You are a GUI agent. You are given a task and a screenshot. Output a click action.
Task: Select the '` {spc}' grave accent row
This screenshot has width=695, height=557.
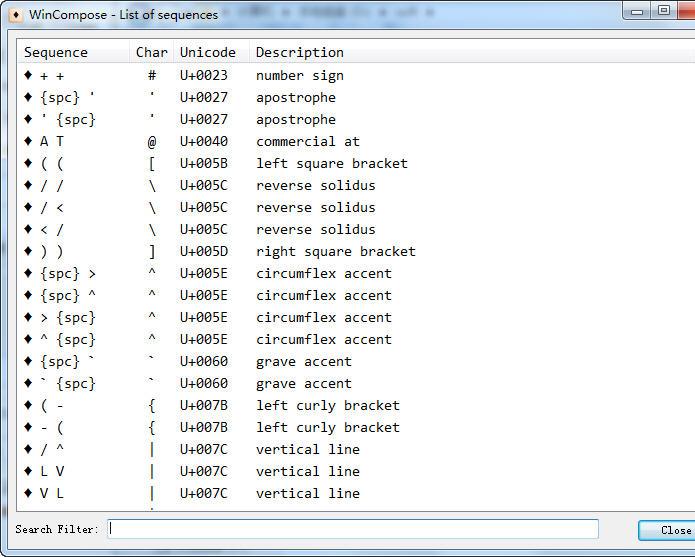356,383
